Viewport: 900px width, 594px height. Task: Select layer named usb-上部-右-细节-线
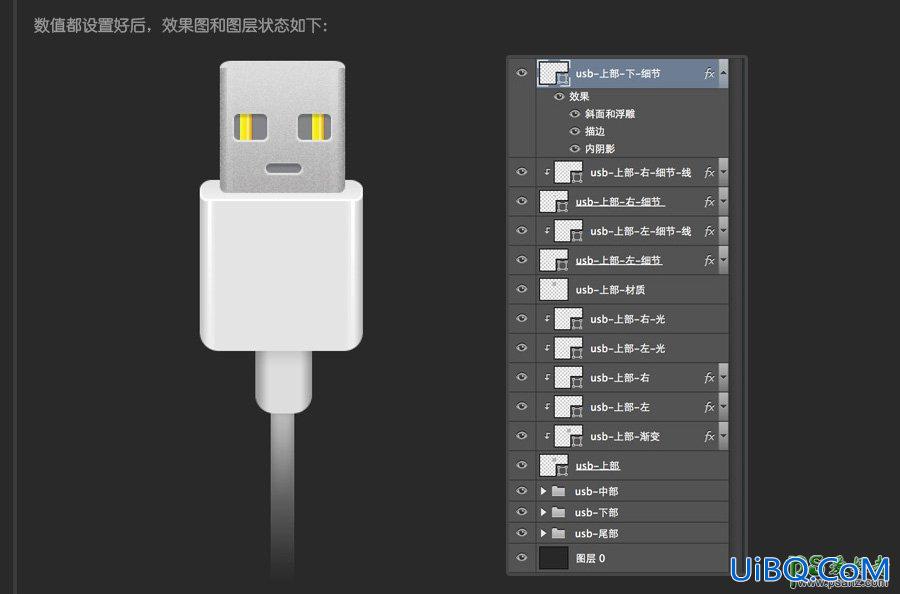(641, 173)
